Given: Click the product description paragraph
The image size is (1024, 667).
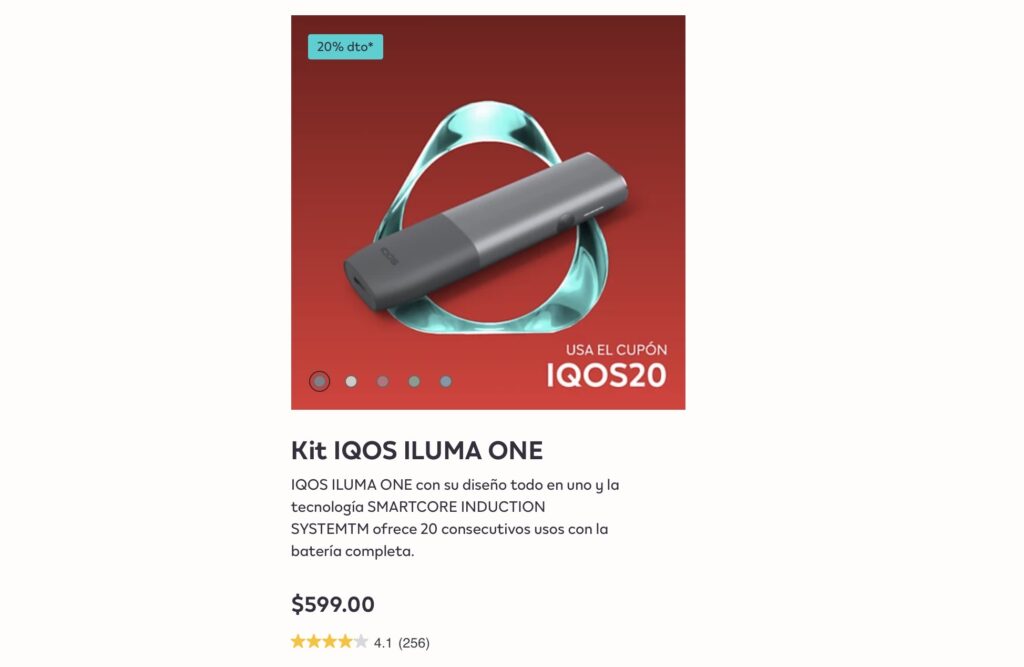Looking at the screenshot, I should coord(455,517).
